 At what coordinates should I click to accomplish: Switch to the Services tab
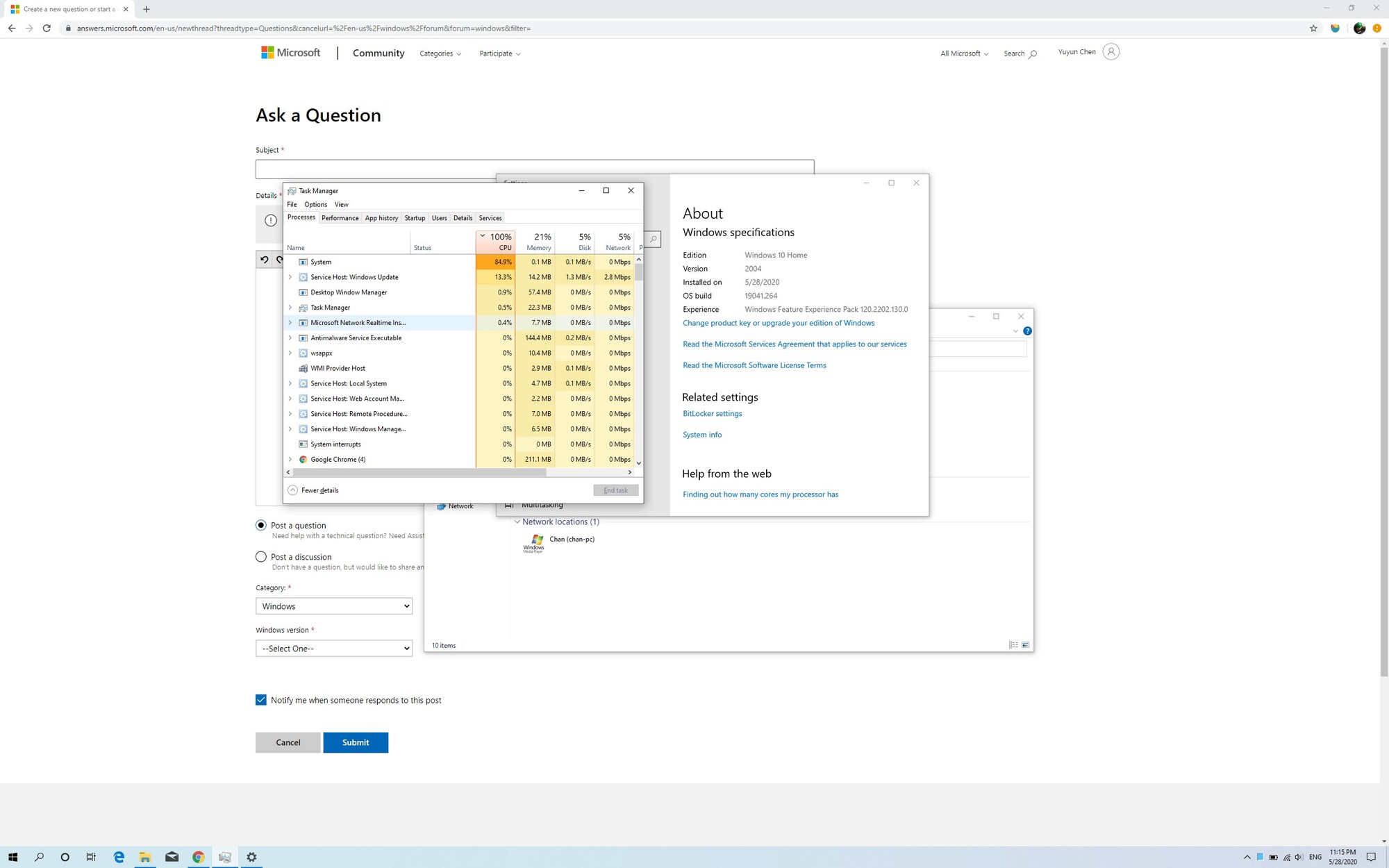coord(490,218)
